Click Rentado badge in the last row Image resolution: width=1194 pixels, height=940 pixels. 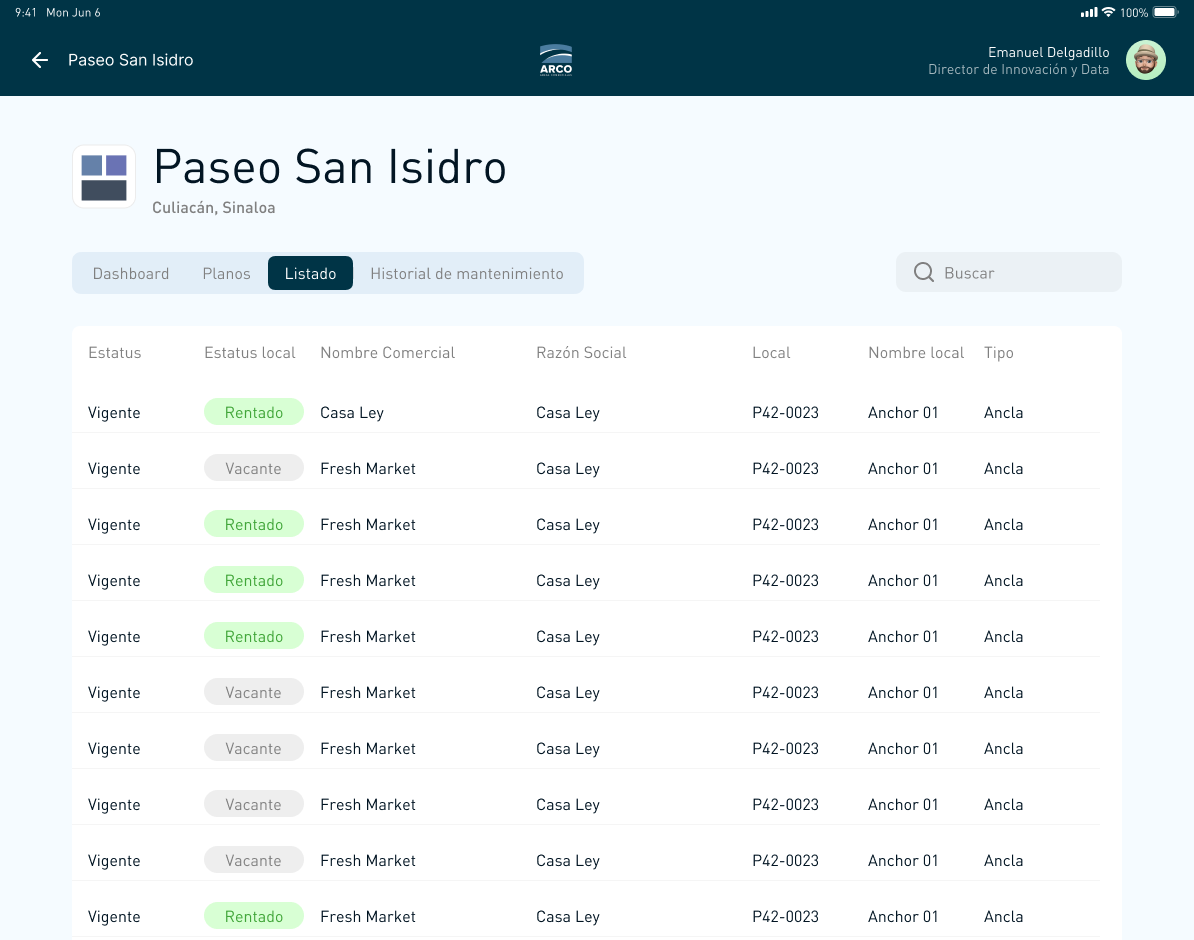254,916
